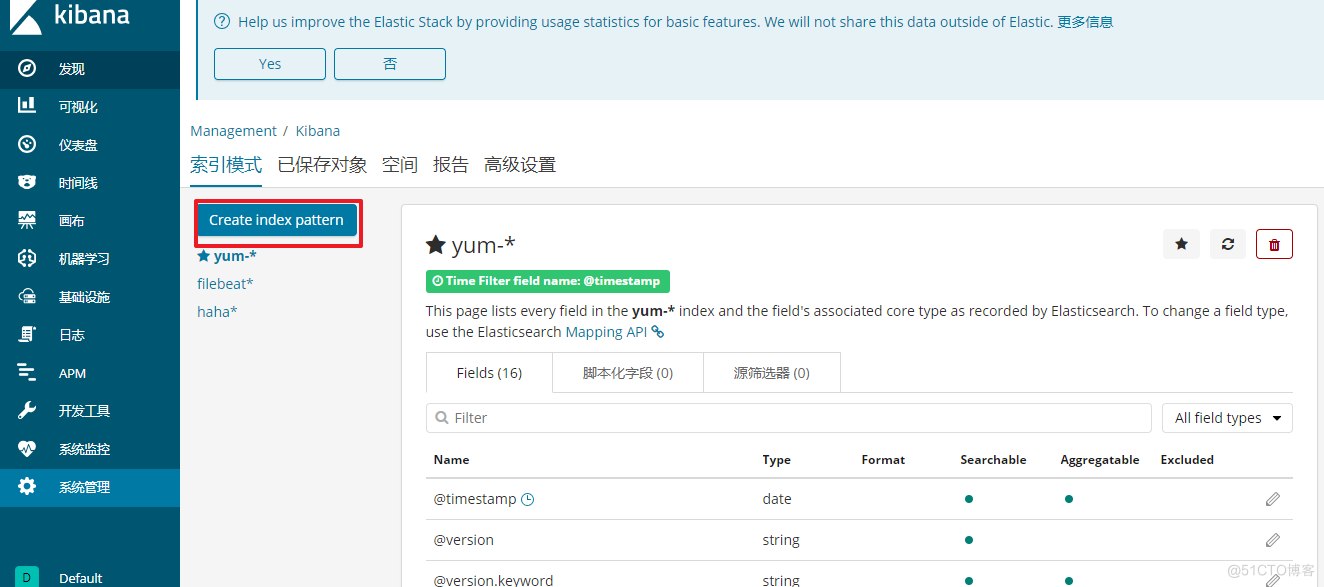Open the 报告 tab
This screenshot has height=587, width=1324.
coord(451,165)
